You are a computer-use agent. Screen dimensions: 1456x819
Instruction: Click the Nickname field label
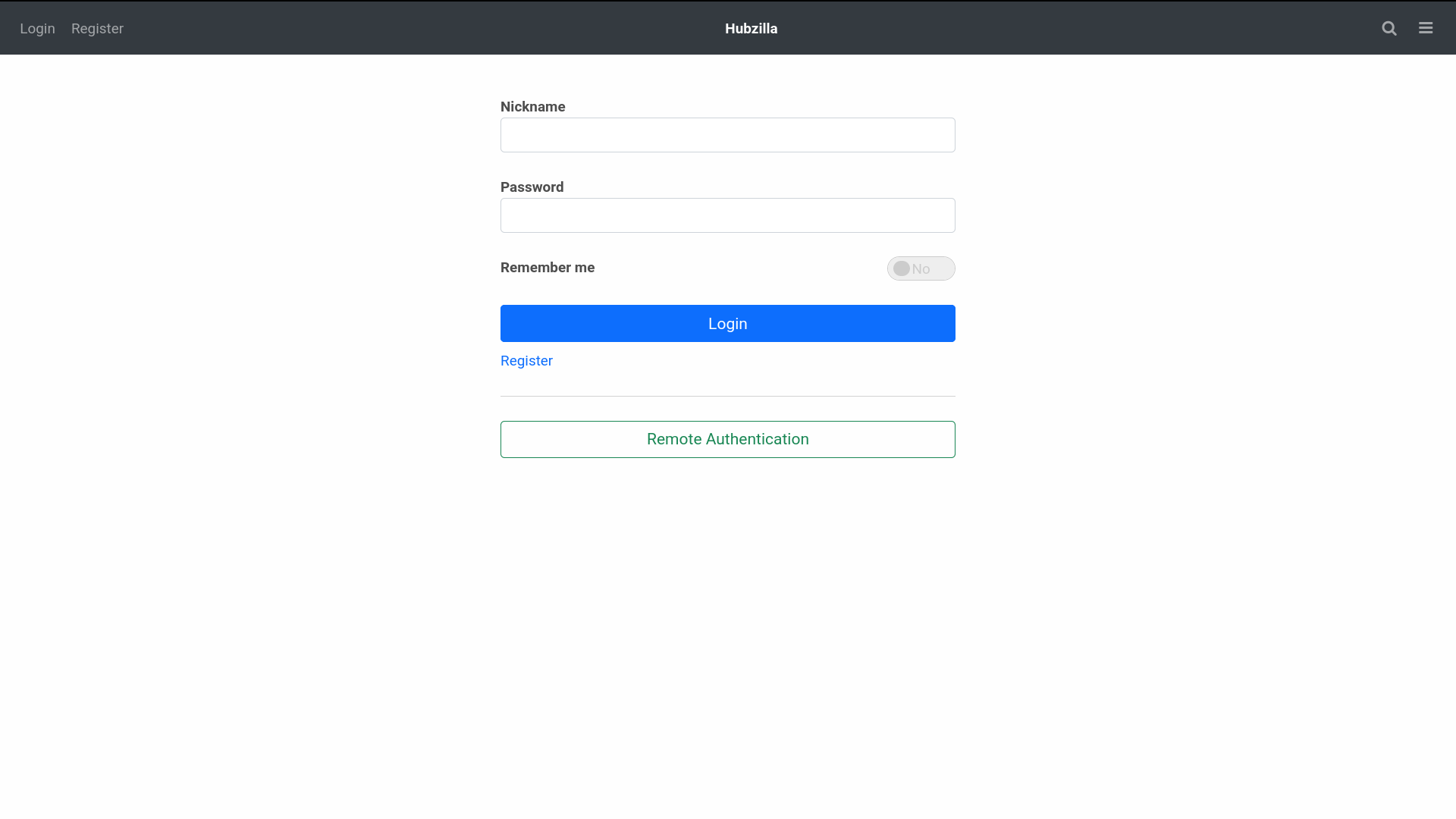coord(532,107)
